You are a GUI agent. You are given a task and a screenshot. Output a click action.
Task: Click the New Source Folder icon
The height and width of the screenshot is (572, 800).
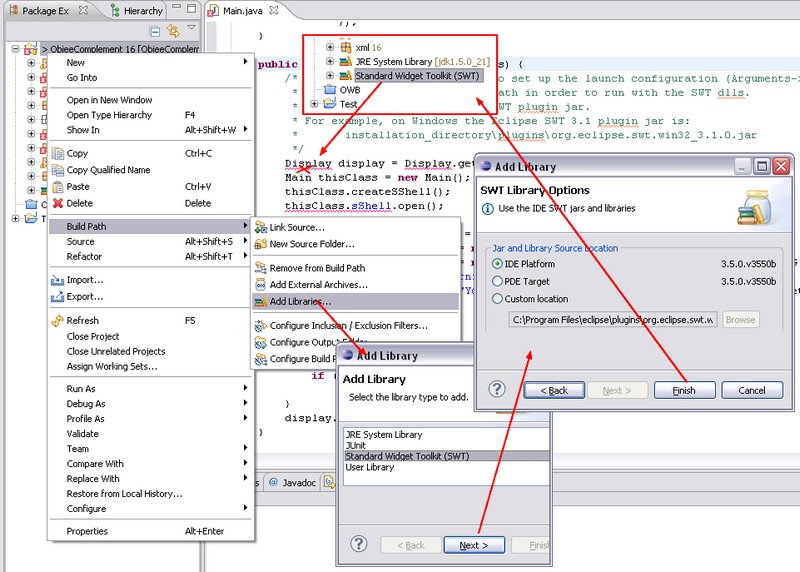[x=260, y=244]
